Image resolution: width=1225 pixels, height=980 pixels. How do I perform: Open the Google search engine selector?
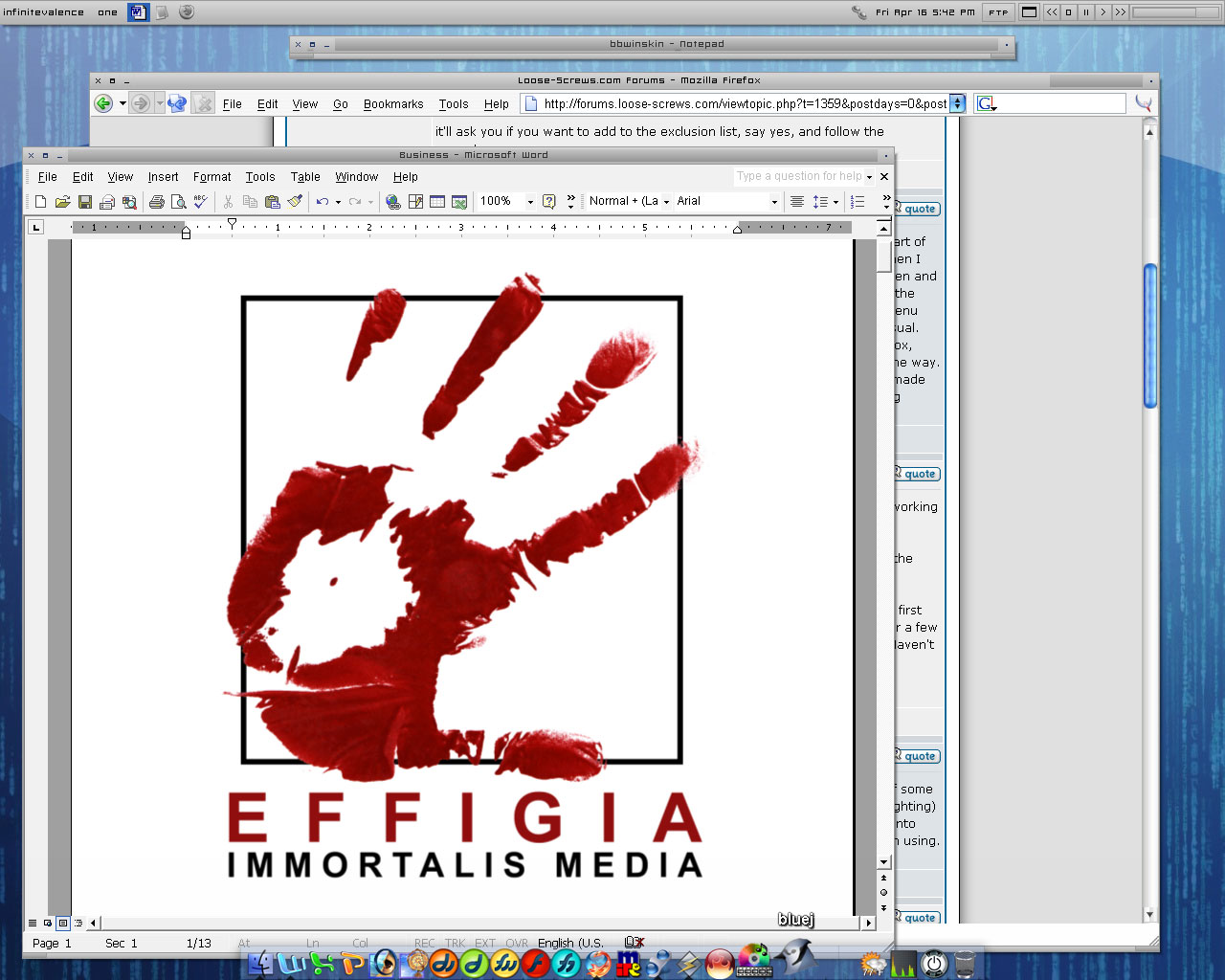tap(987, 103)
